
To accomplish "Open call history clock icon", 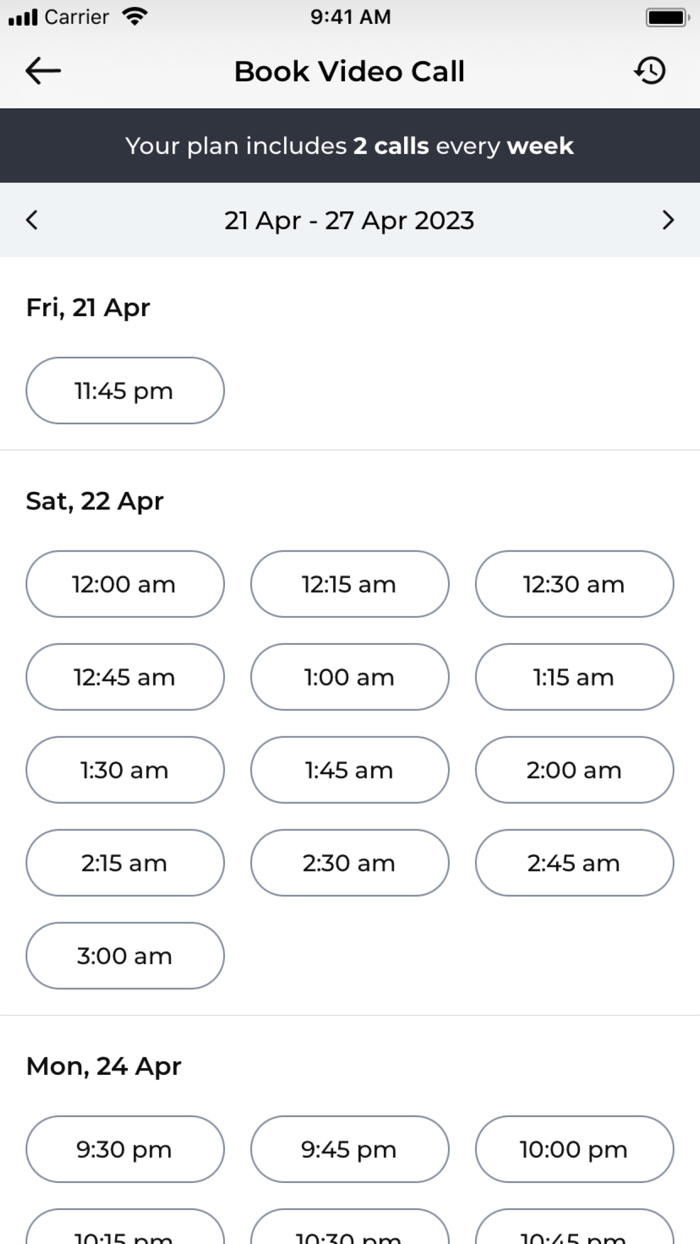I will (650, 71).
